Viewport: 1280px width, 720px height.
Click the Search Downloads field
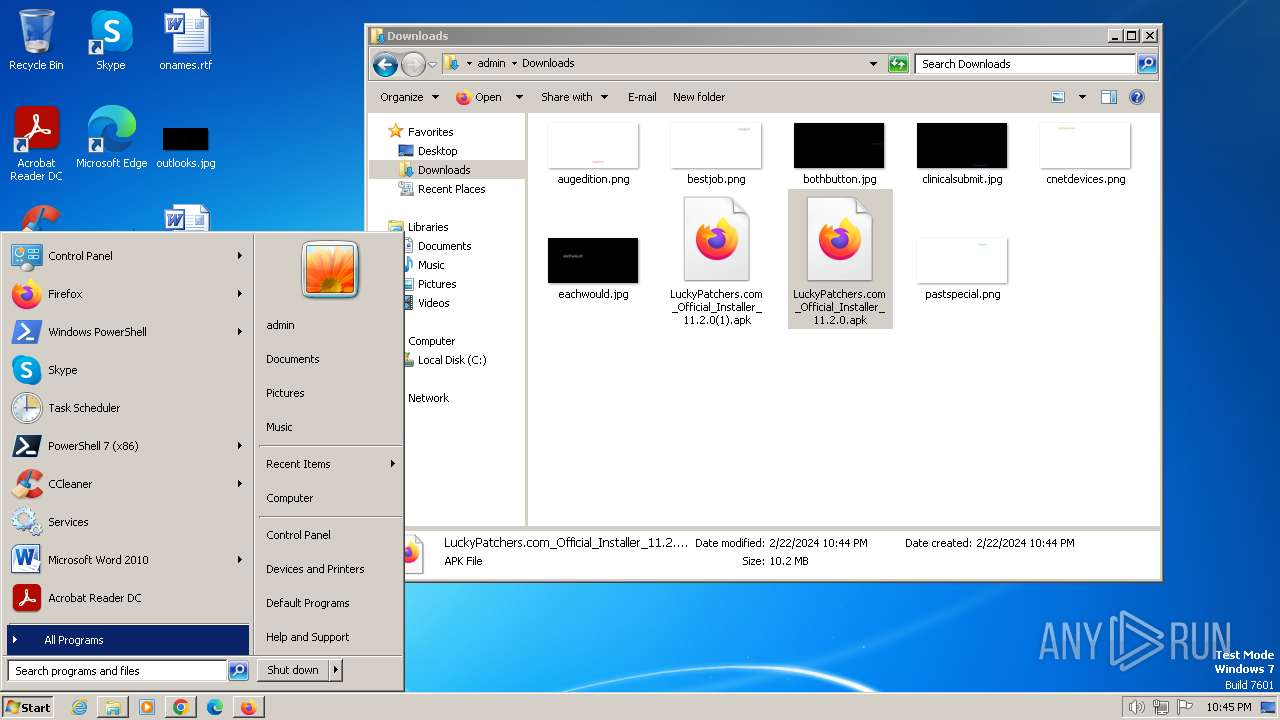tap(1026, 64)
